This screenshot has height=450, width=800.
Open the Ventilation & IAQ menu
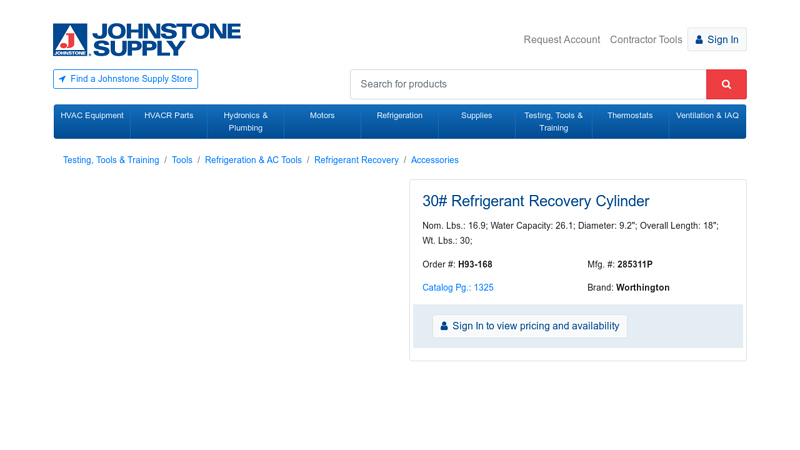pyautogui.click(x=707, y=121)
